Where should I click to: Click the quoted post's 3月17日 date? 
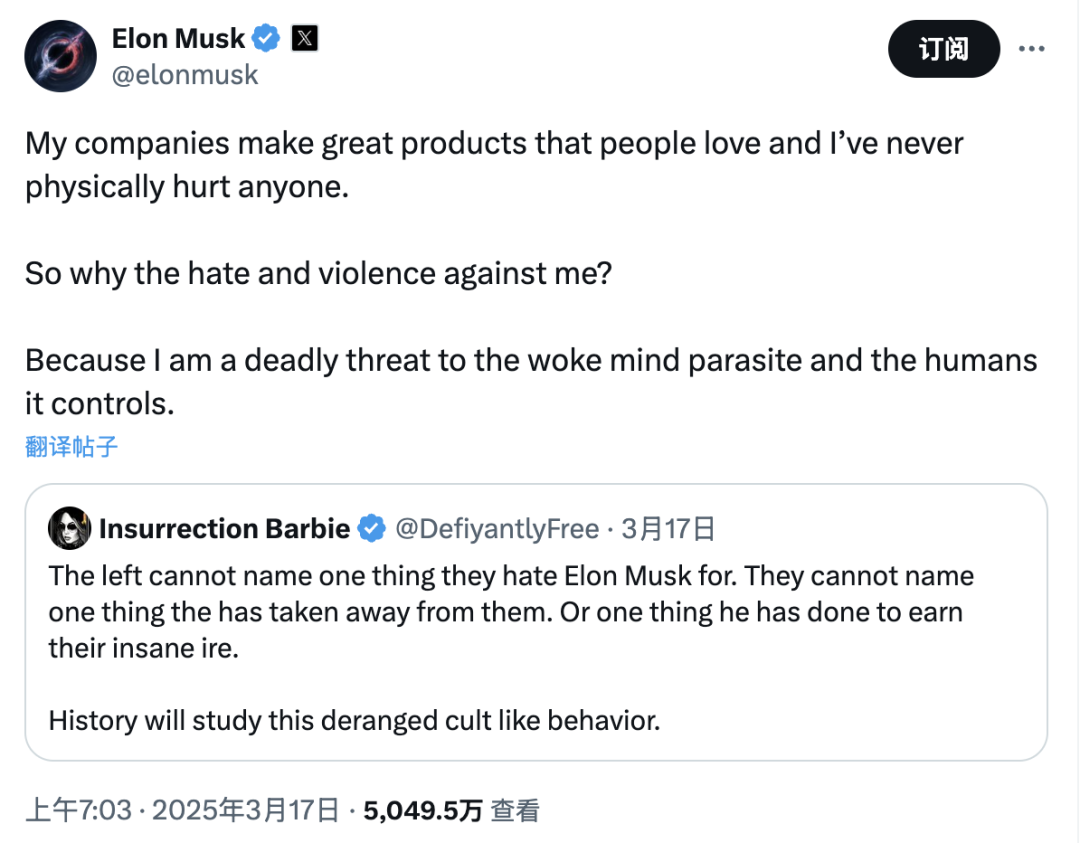(668, 528)
